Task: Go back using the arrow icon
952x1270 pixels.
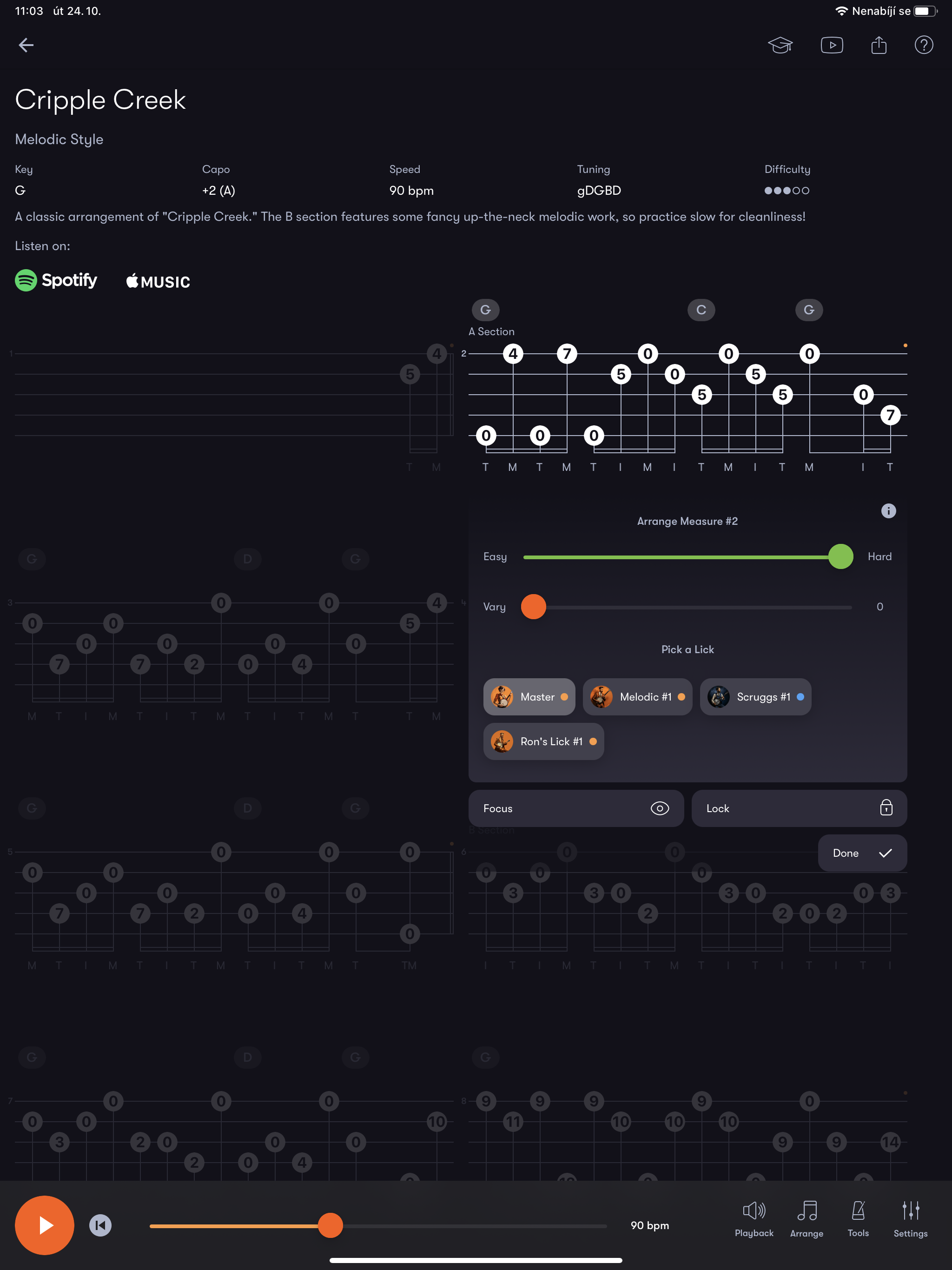Action: click(26, 45)
